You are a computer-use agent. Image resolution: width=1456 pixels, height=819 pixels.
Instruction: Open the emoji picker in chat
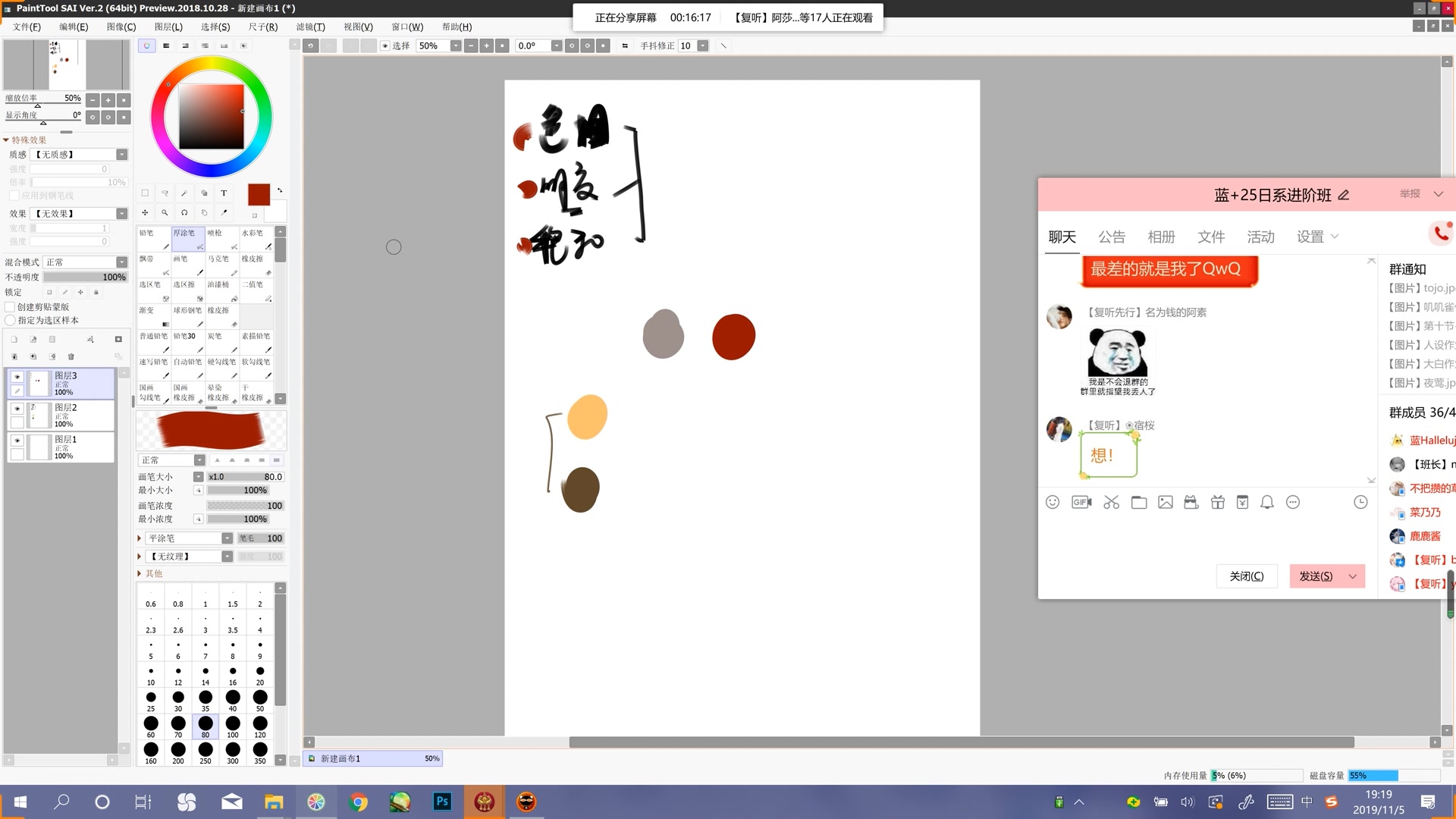(x=1053, y=502)
